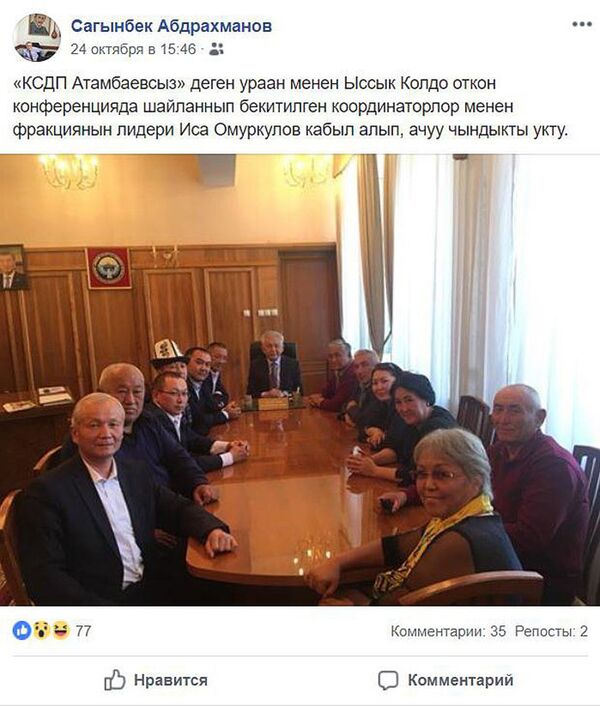The width and height of the screenshot is (600, 706).
Task: Click the laughing haha reaction icon
Action: [x=60, y=630]
